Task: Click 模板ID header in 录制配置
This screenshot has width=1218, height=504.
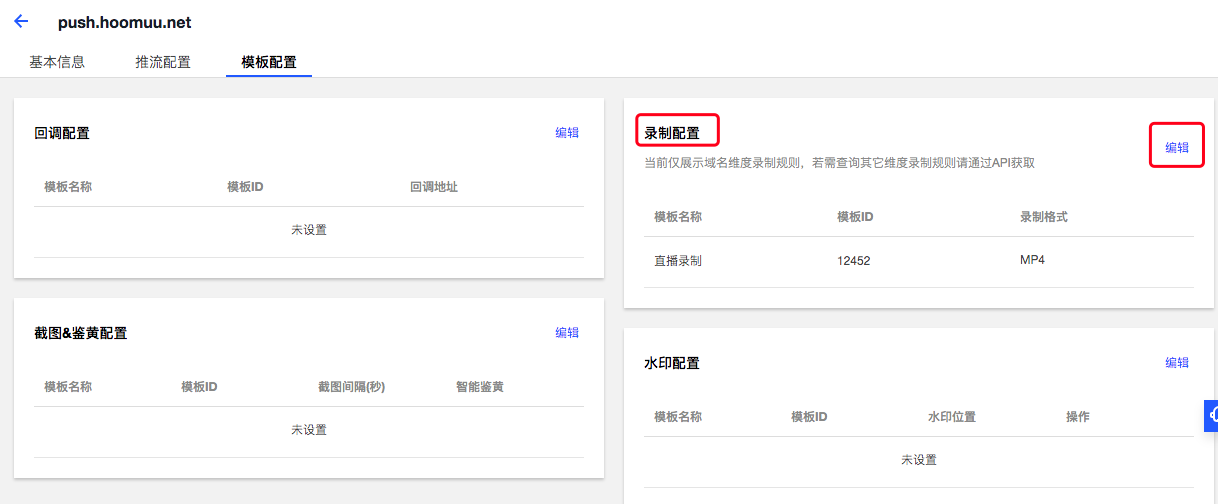Action: (855, 216)
